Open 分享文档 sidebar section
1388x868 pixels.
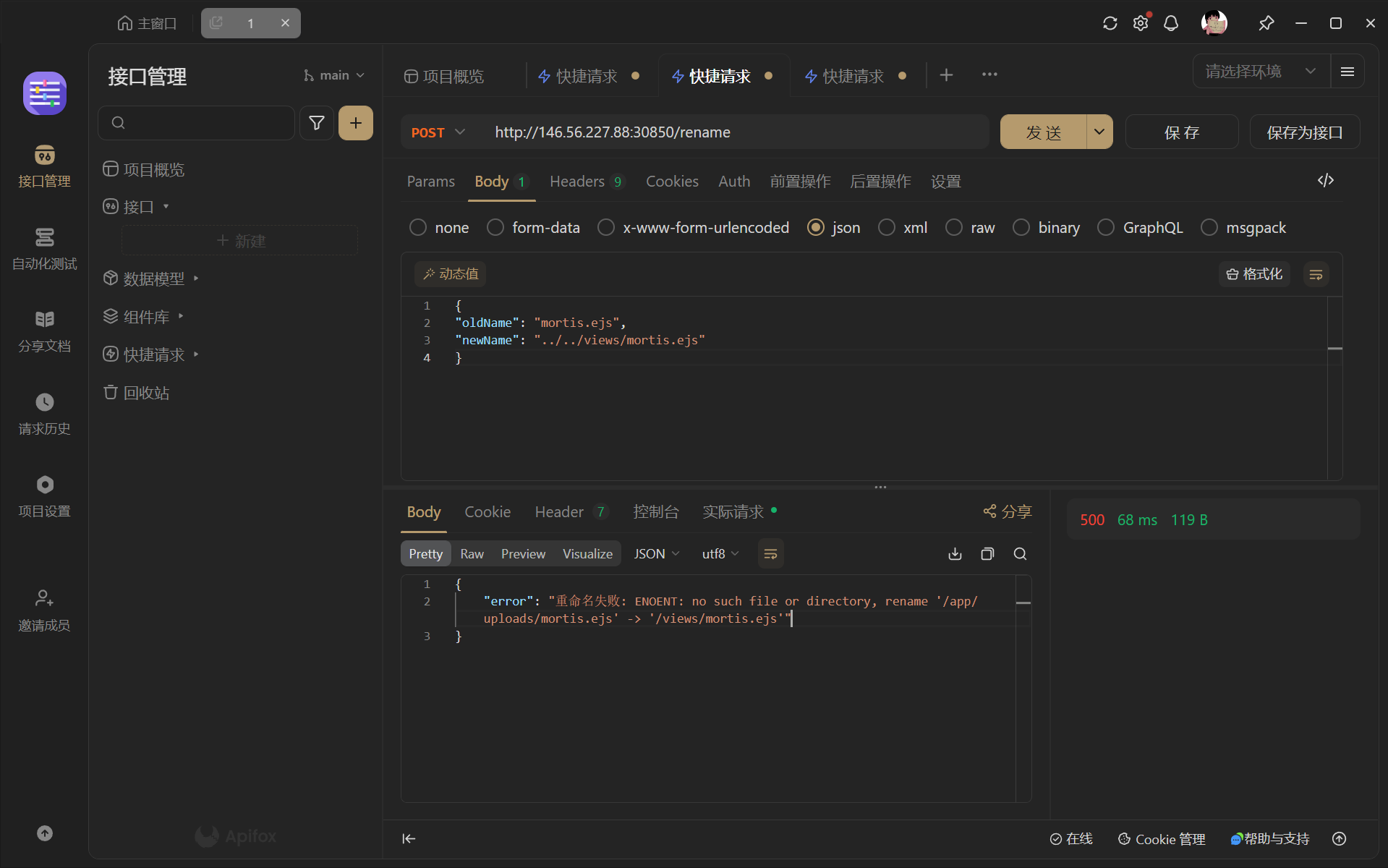point(44,331)
